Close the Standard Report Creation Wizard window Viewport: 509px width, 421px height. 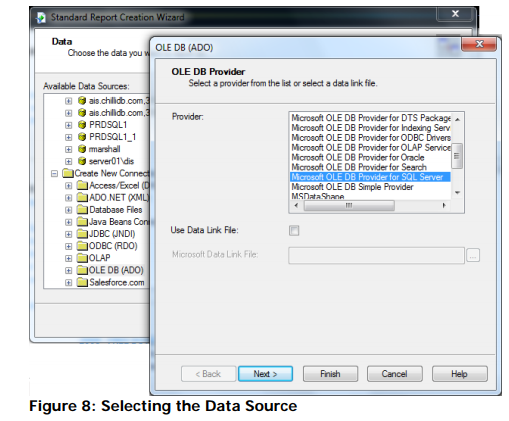pyautogui.click(x=455, y=14)
